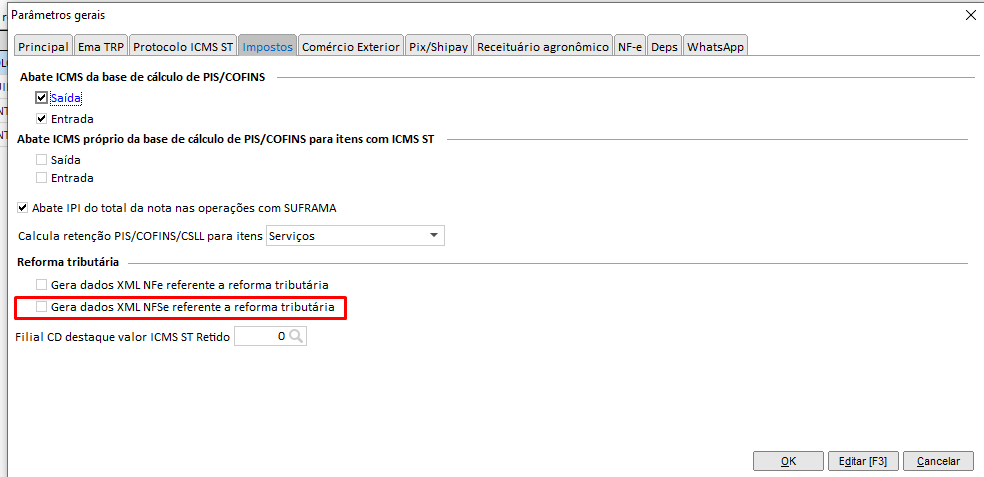Click the Filial CD ICMS ST Retido field
Image resolution: width=984 pixels, height=477 pixels.
point(260,337)
